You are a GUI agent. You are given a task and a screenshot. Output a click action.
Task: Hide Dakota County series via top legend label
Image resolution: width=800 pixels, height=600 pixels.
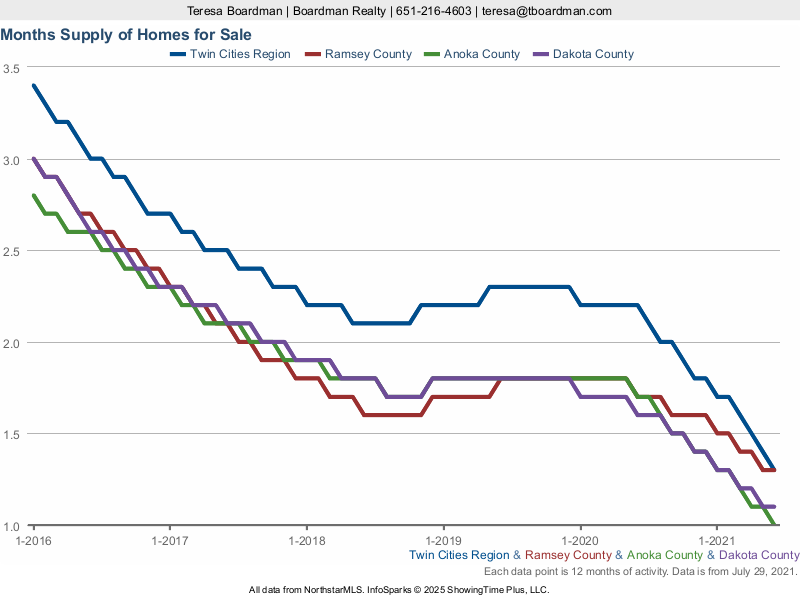click(593, 54)
